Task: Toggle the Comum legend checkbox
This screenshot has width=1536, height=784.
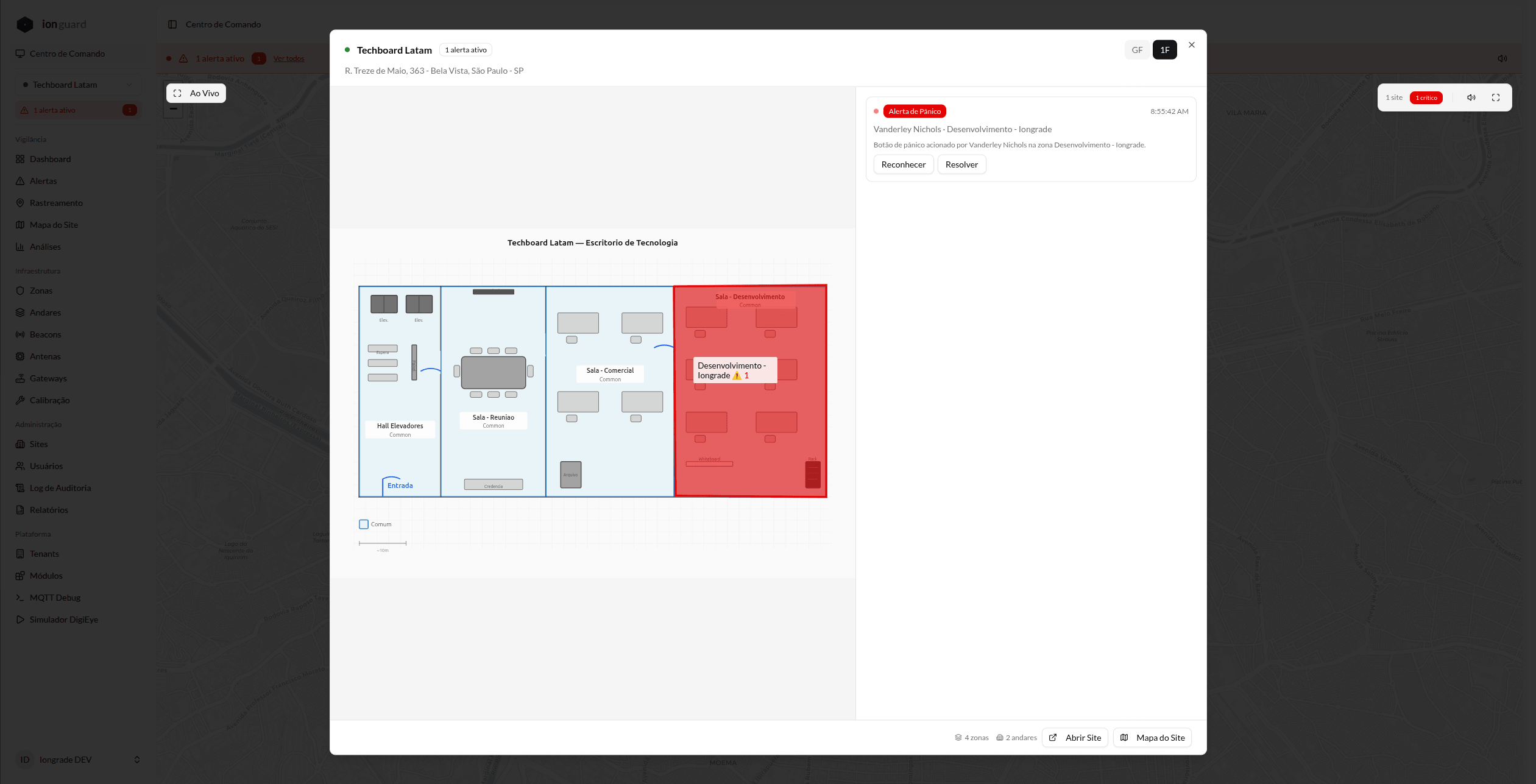Action: (x=364, y=524)
